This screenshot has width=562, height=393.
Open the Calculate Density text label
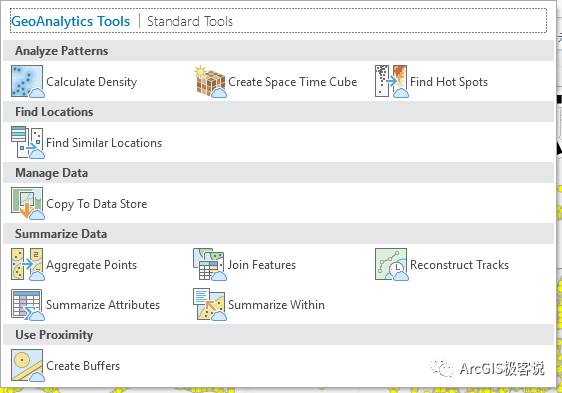(92, 82)
